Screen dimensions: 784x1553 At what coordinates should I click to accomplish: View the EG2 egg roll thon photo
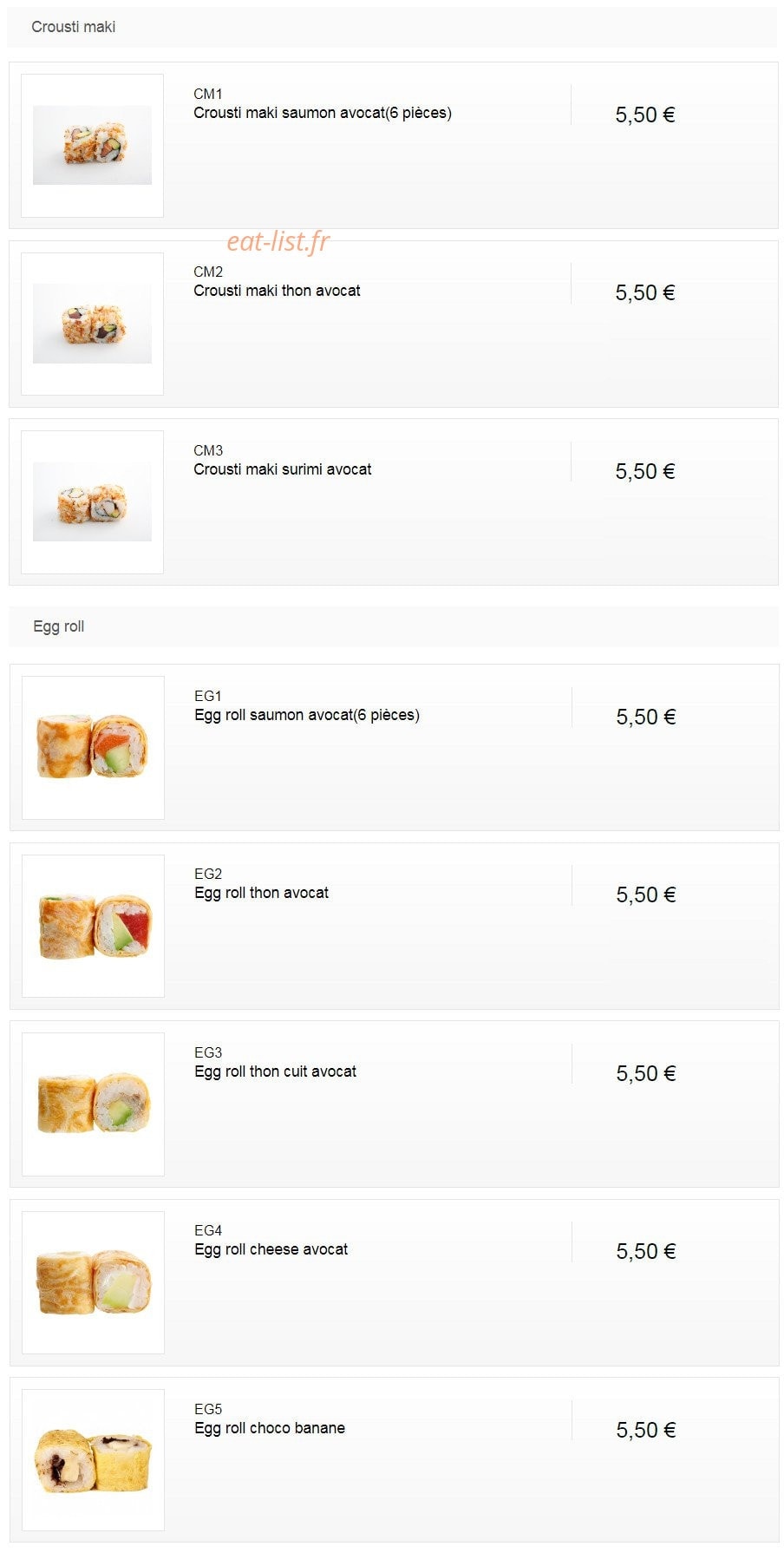(x=93, y=926)
